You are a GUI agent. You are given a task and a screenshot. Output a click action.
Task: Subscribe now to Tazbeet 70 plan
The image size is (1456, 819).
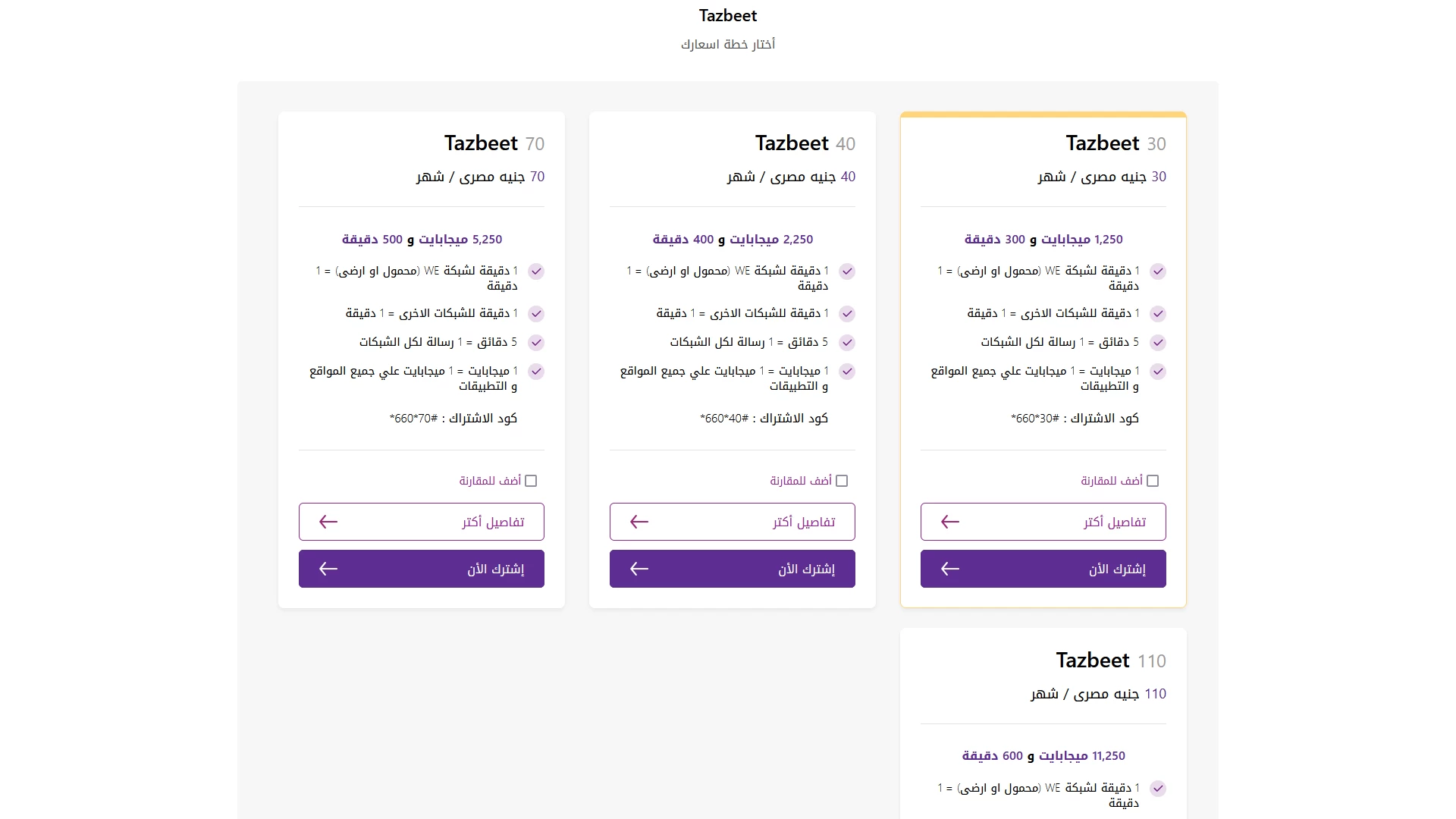[x=422, y=569]
